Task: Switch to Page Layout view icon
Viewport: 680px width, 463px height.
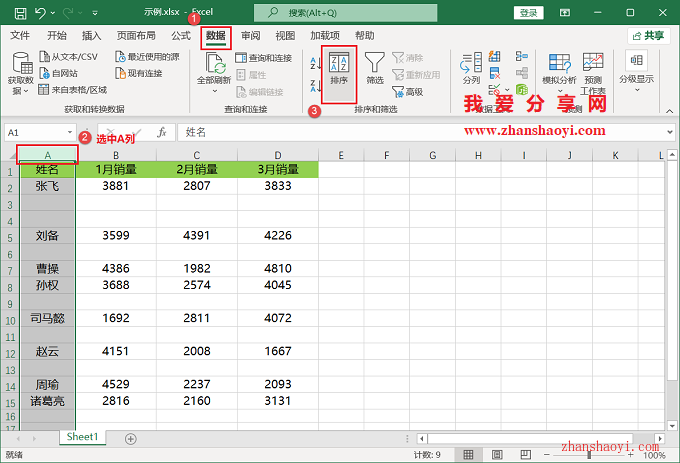Action: pos(497,454)
